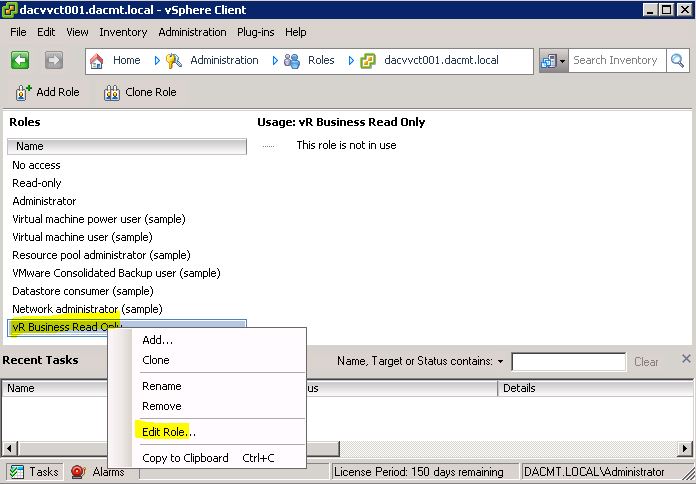
Task: Expand the arrow after Roles breadcrumb
Action: (351, 60)
